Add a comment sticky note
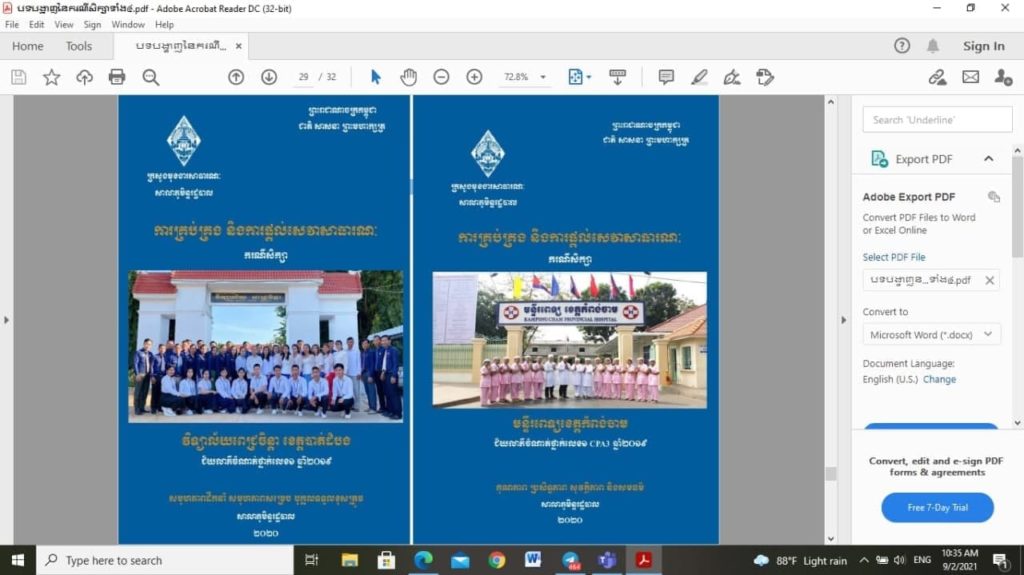 [666, 77]
